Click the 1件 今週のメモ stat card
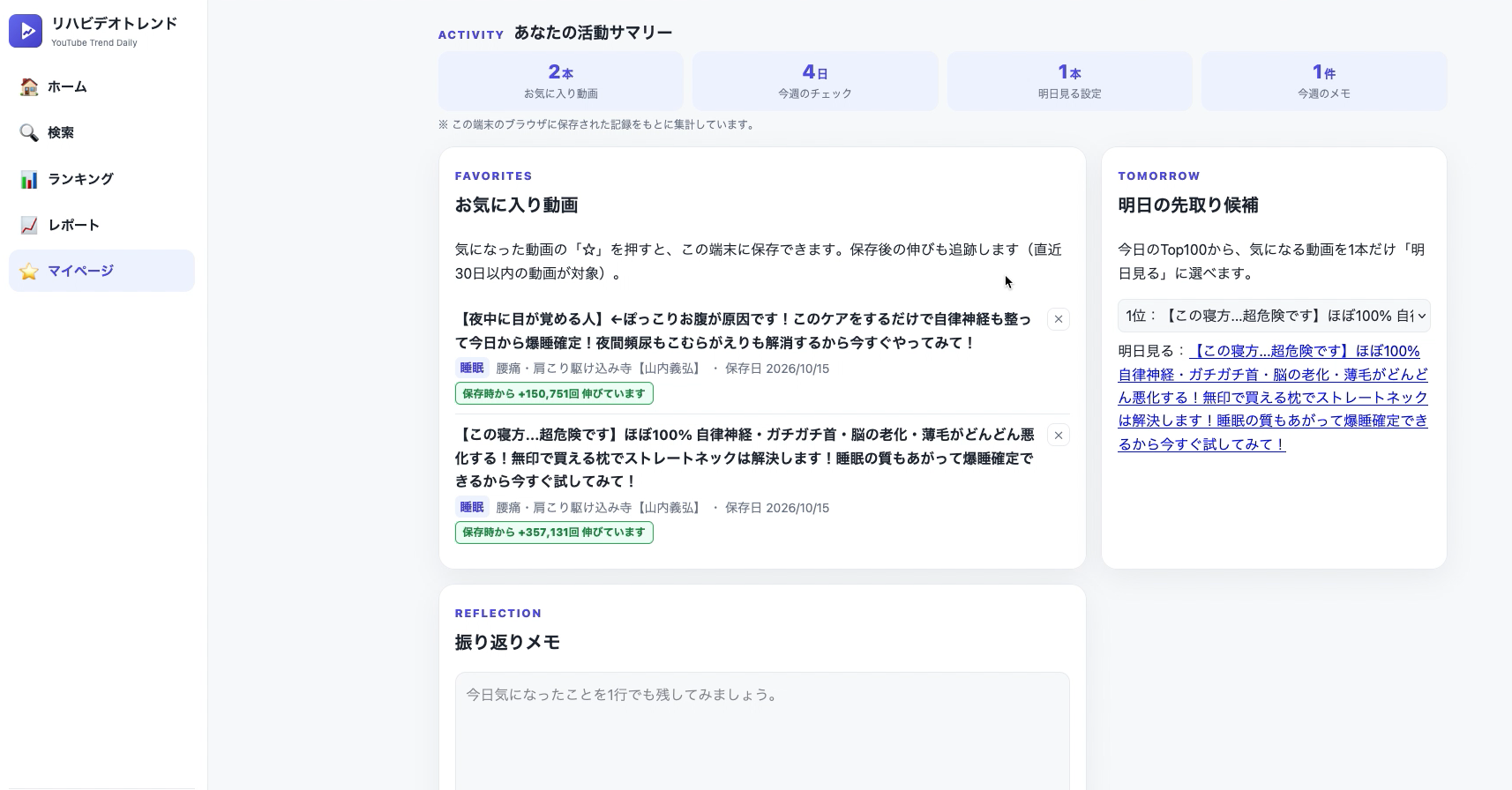1512x790 pixels. (1324, 81)
